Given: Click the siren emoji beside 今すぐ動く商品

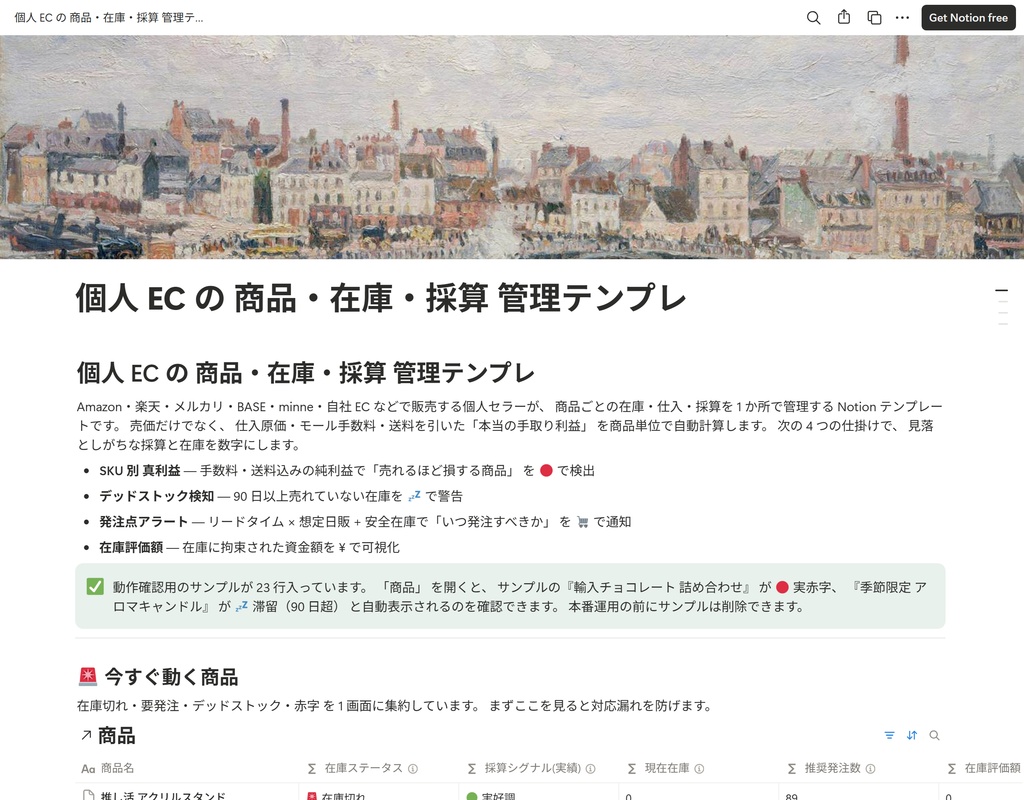Looking at the screenshot, I should pyautogui.click(x=88, y=677).
